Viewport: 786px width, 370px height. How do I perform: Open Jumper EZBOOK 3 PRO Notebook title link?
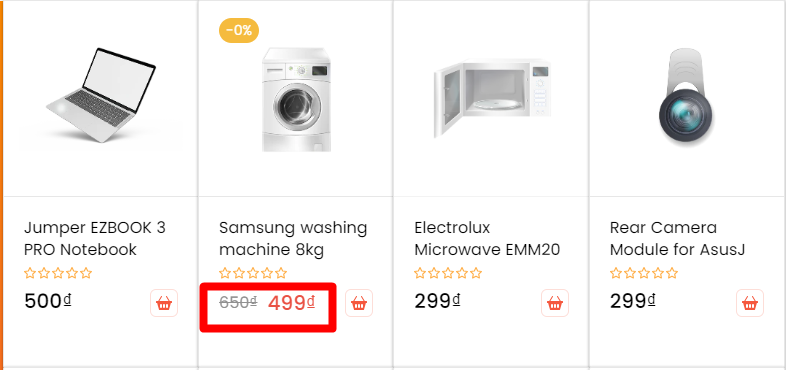95,238
